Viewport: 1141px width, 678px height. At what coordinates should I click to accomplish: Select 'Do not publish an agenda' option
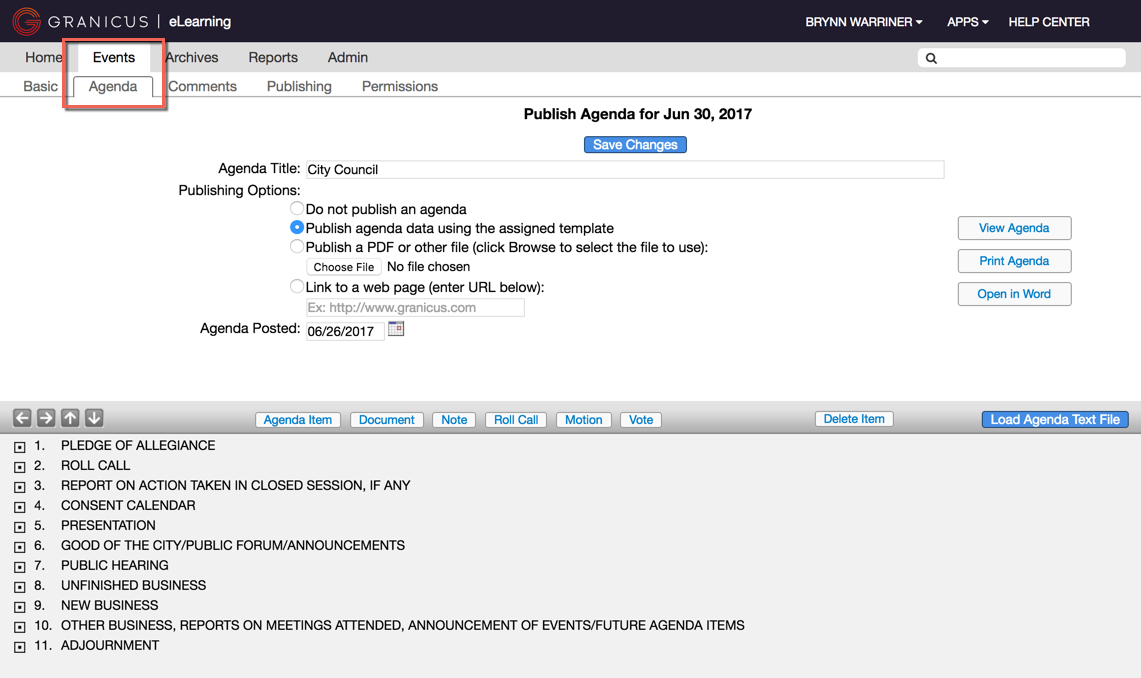point(297,209)
